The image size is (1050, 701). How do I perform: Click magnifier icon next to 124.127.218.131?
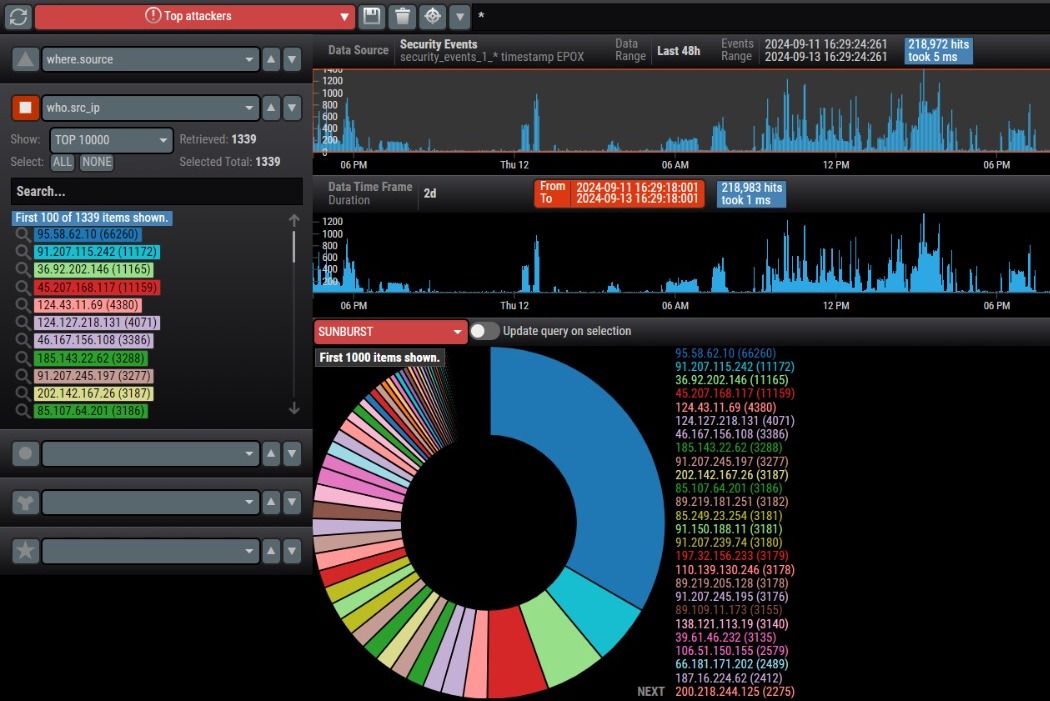[x=23, y=323]
